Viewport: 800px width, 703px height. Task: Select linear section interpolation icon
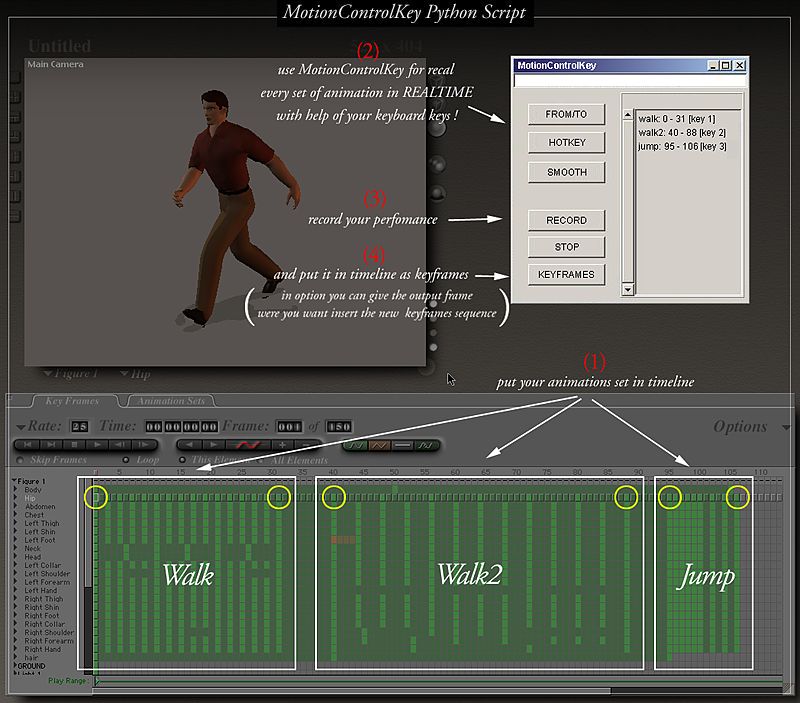coord(380,445)
